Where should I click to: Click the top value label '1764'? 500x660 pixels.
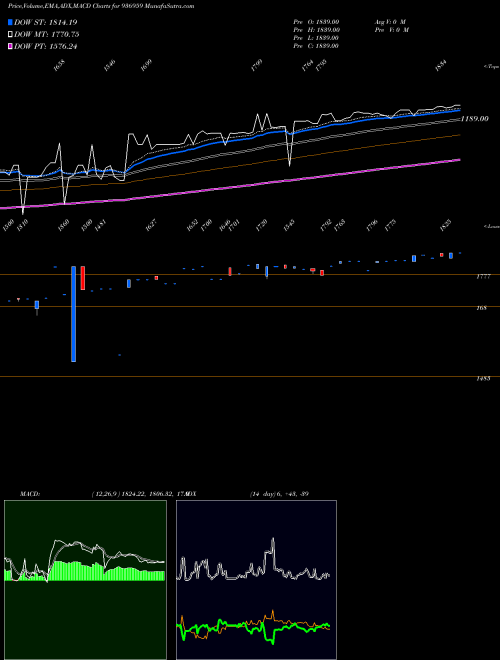308,66
